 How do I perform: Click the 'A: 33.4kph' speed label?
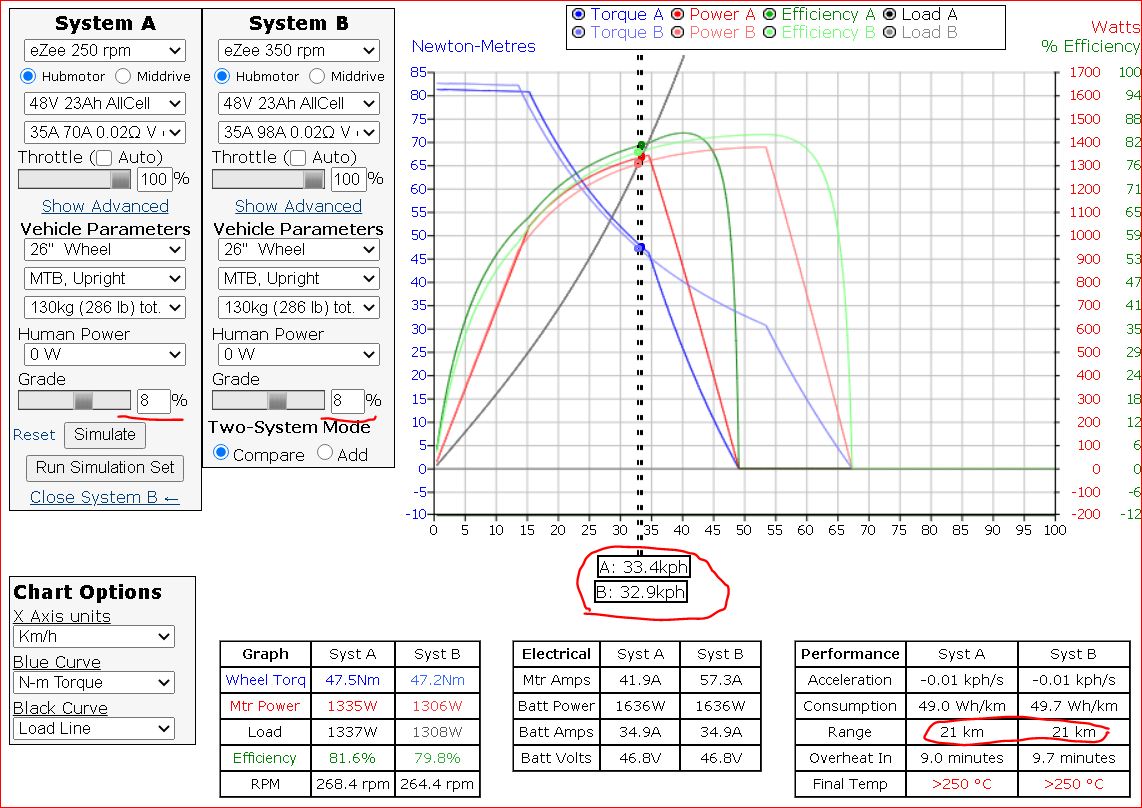coord(643,567)
